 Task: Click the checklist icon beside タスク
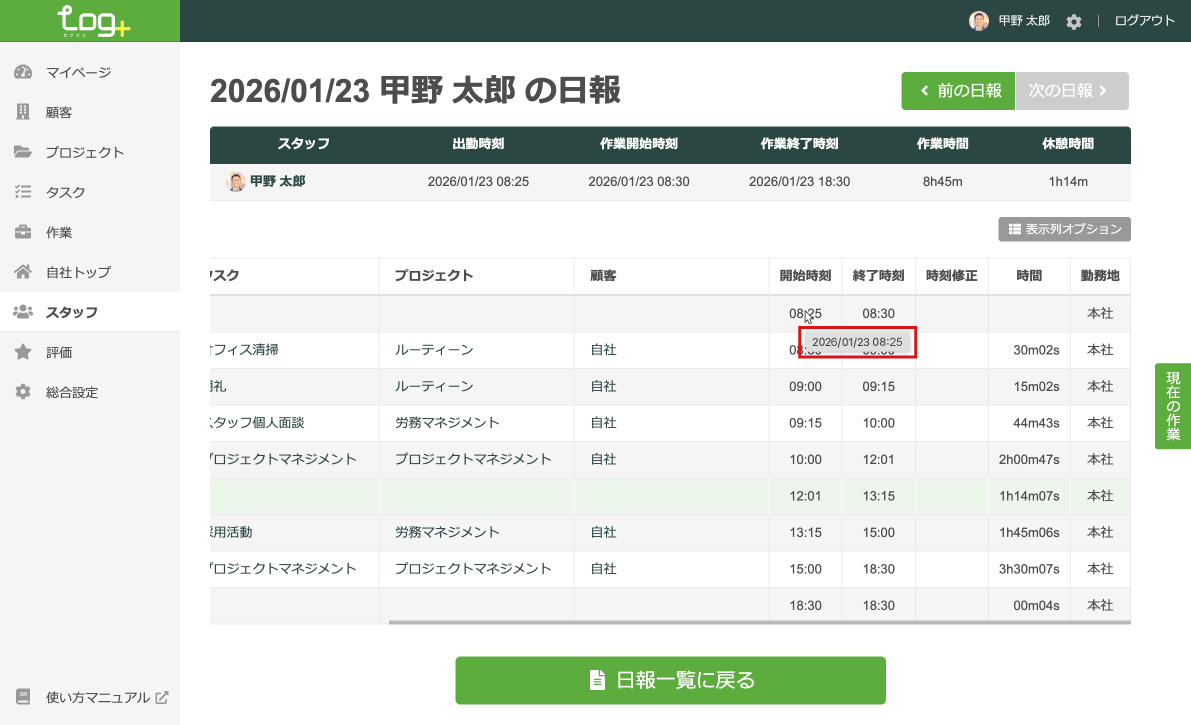click(22, 192)
